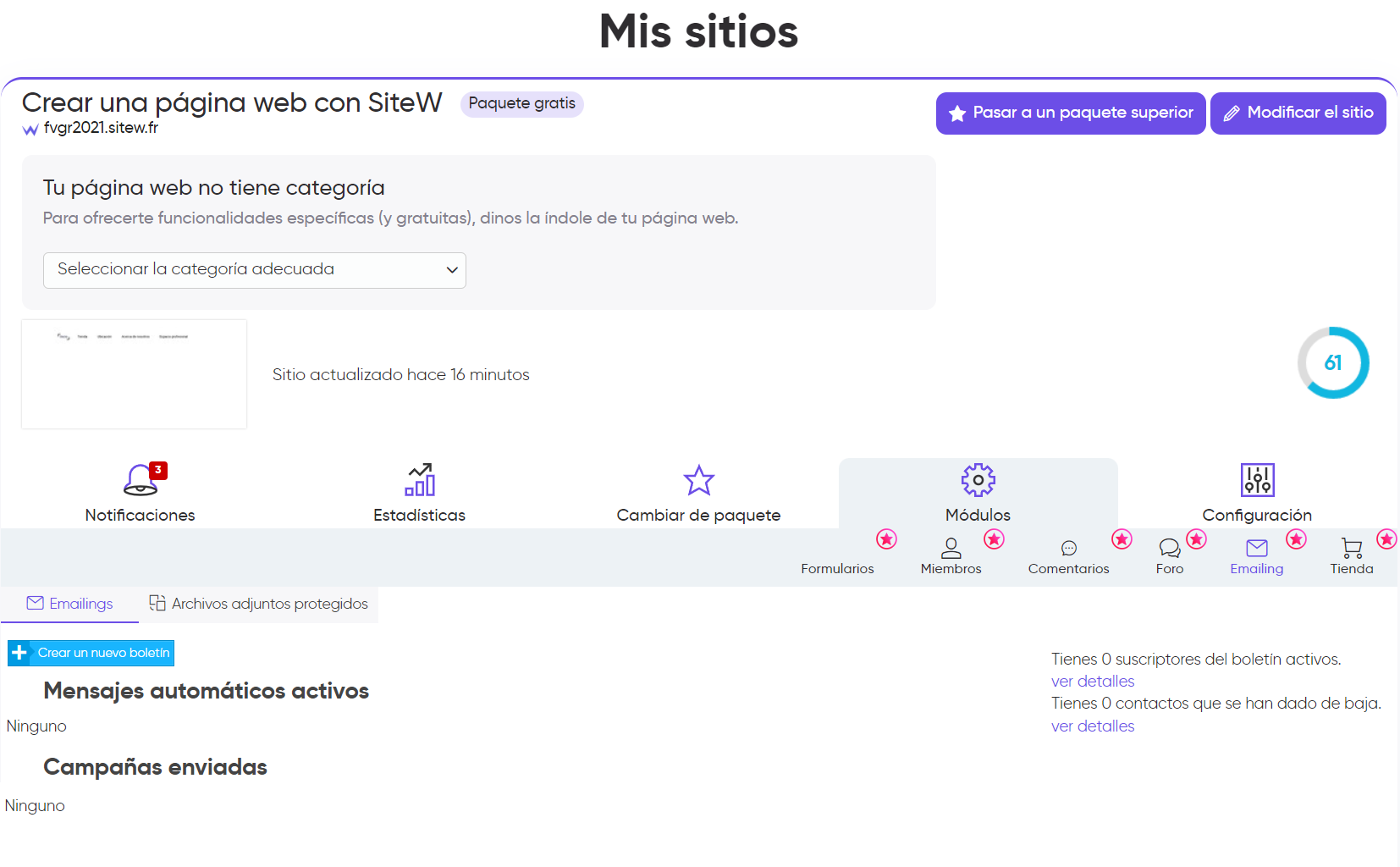Select the Cambiar de paquete label
The height and width of the screenshot is (867, 1400).
(699, 515)
